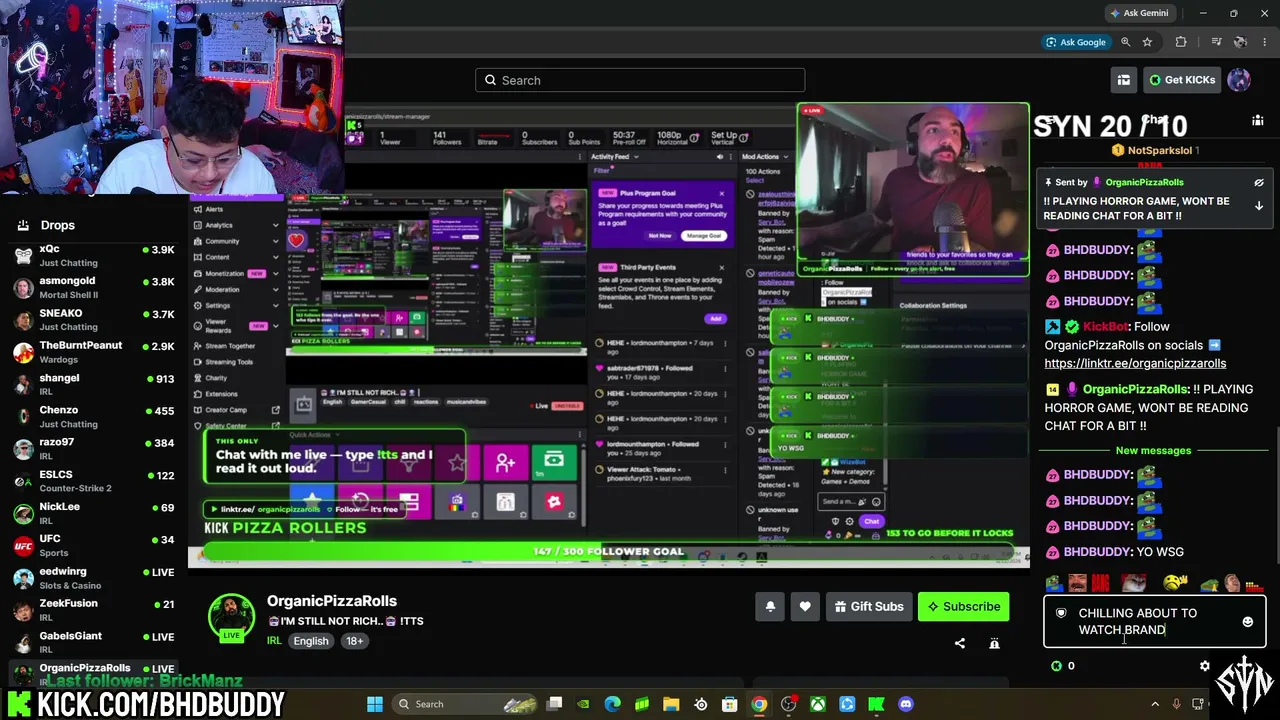Bookmark this page with the star icon

coord(1147,42)
